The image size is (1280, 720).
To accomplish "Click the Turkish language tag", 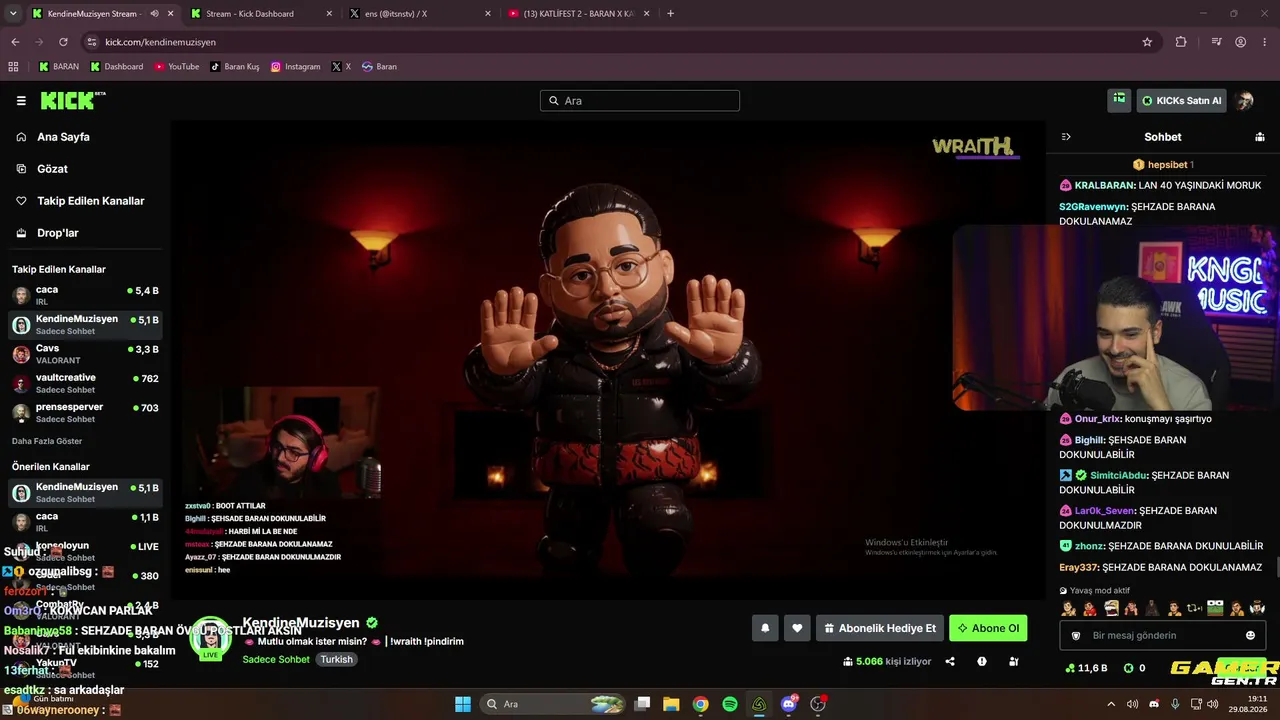I will coord(337,660).
